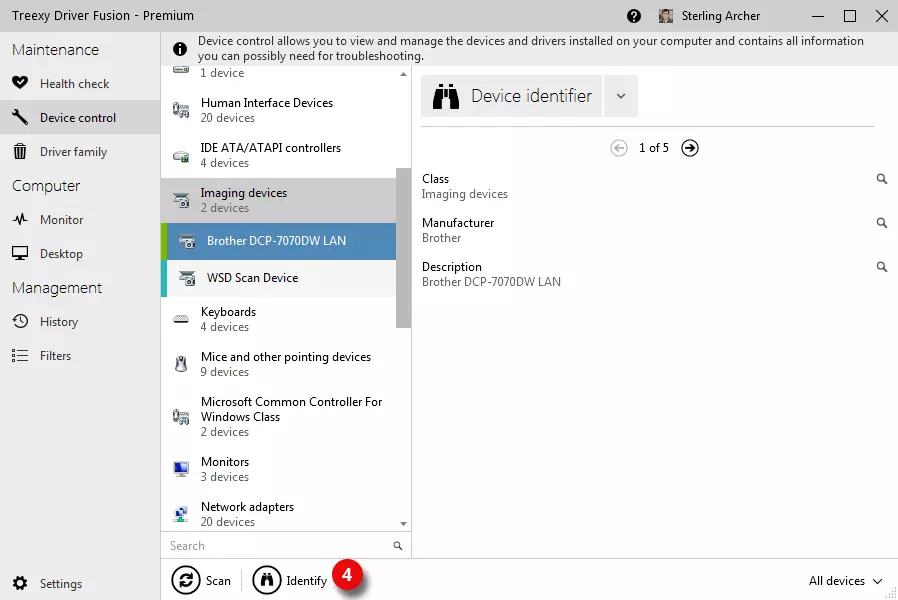898x600 pixels.
Task: Click the IDE ATA/ATAPI controllers icon
Action: (181, 156)
